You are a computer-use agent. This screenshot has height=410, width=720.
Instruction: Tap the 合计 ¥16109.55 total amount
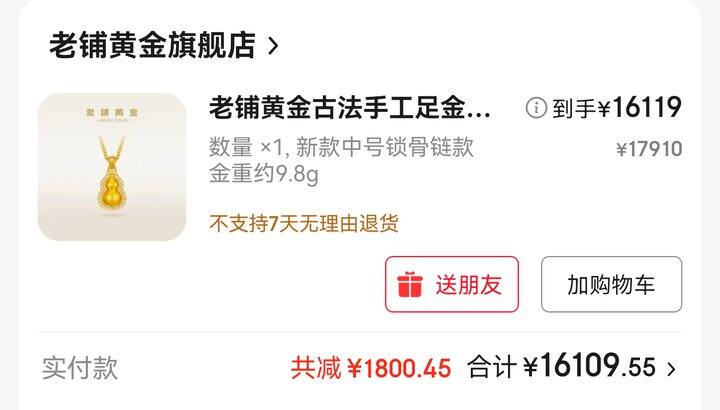(x=561, y=366)
